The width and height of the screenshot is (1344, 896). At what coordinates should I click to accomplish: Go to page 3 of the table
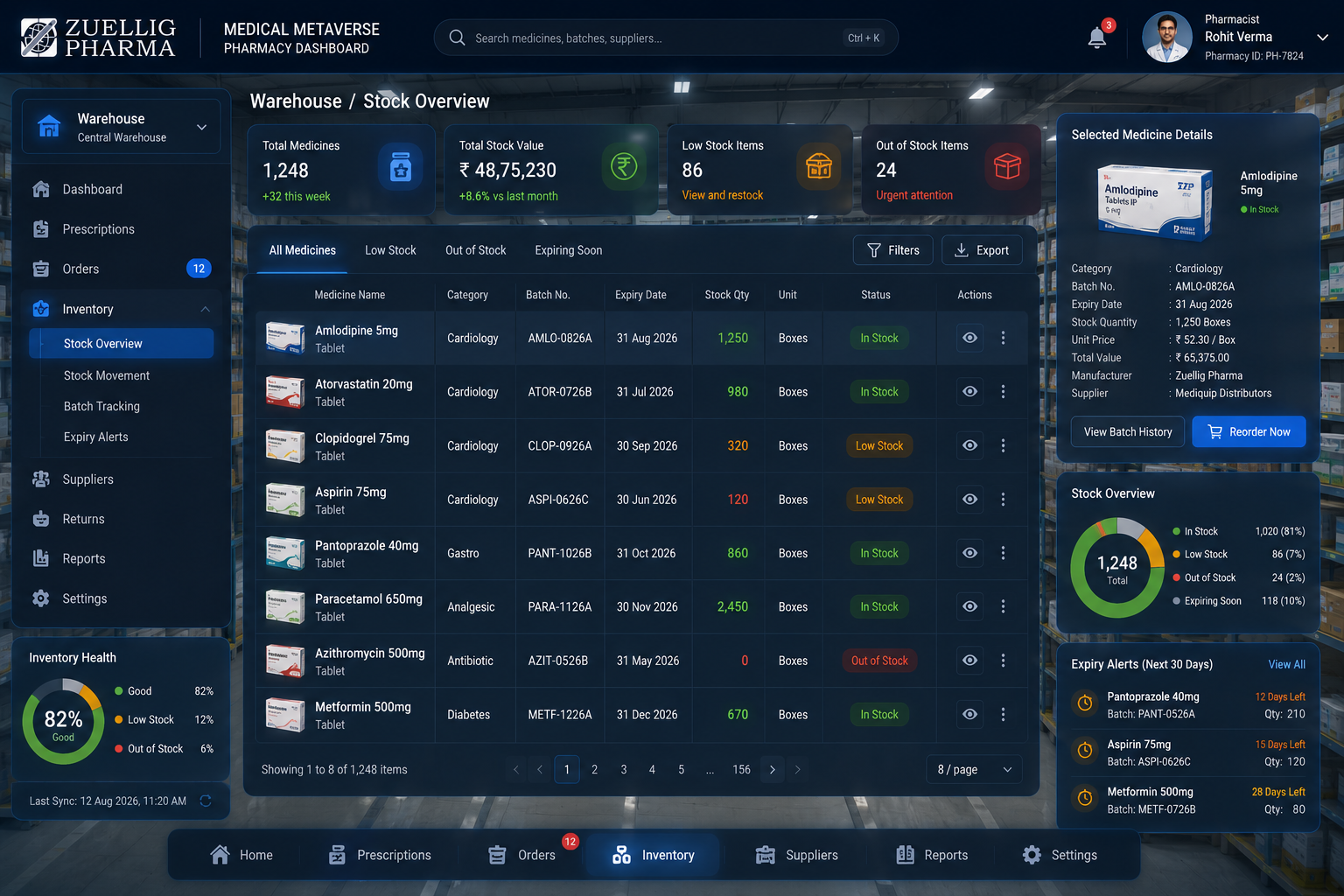624,770
